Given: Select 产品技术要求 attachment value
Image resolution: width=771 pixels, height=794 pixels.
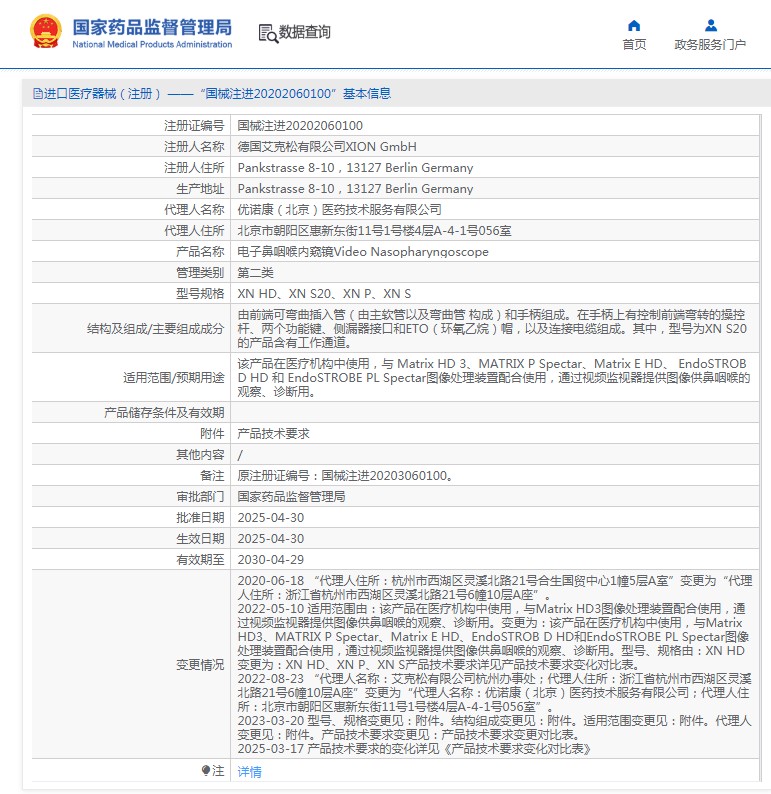Looking at the screenshot, I should (273, 434).
